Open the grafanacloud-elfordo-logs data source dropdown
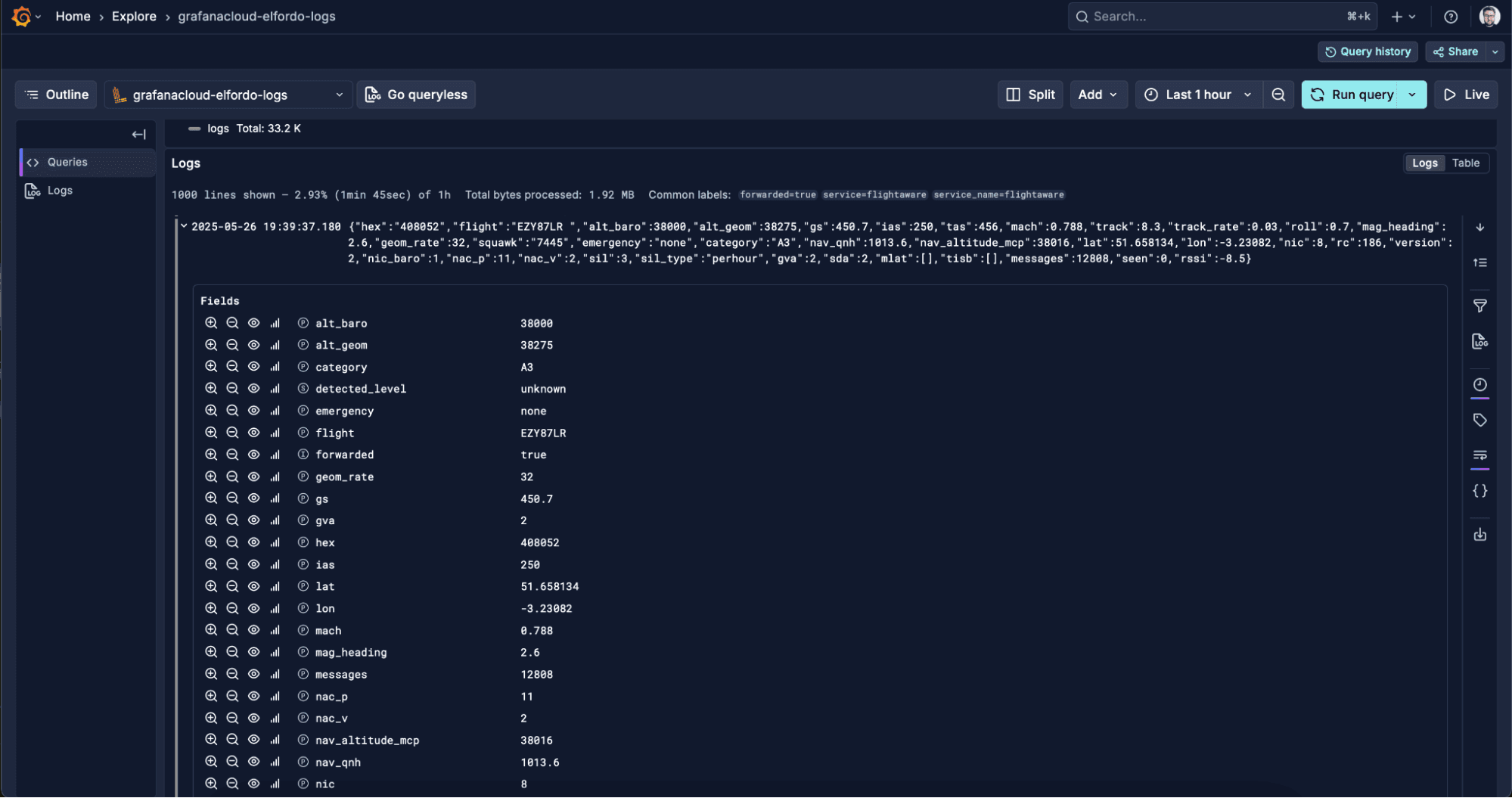This screenshot has width=1512, height=798. point(228,95)
